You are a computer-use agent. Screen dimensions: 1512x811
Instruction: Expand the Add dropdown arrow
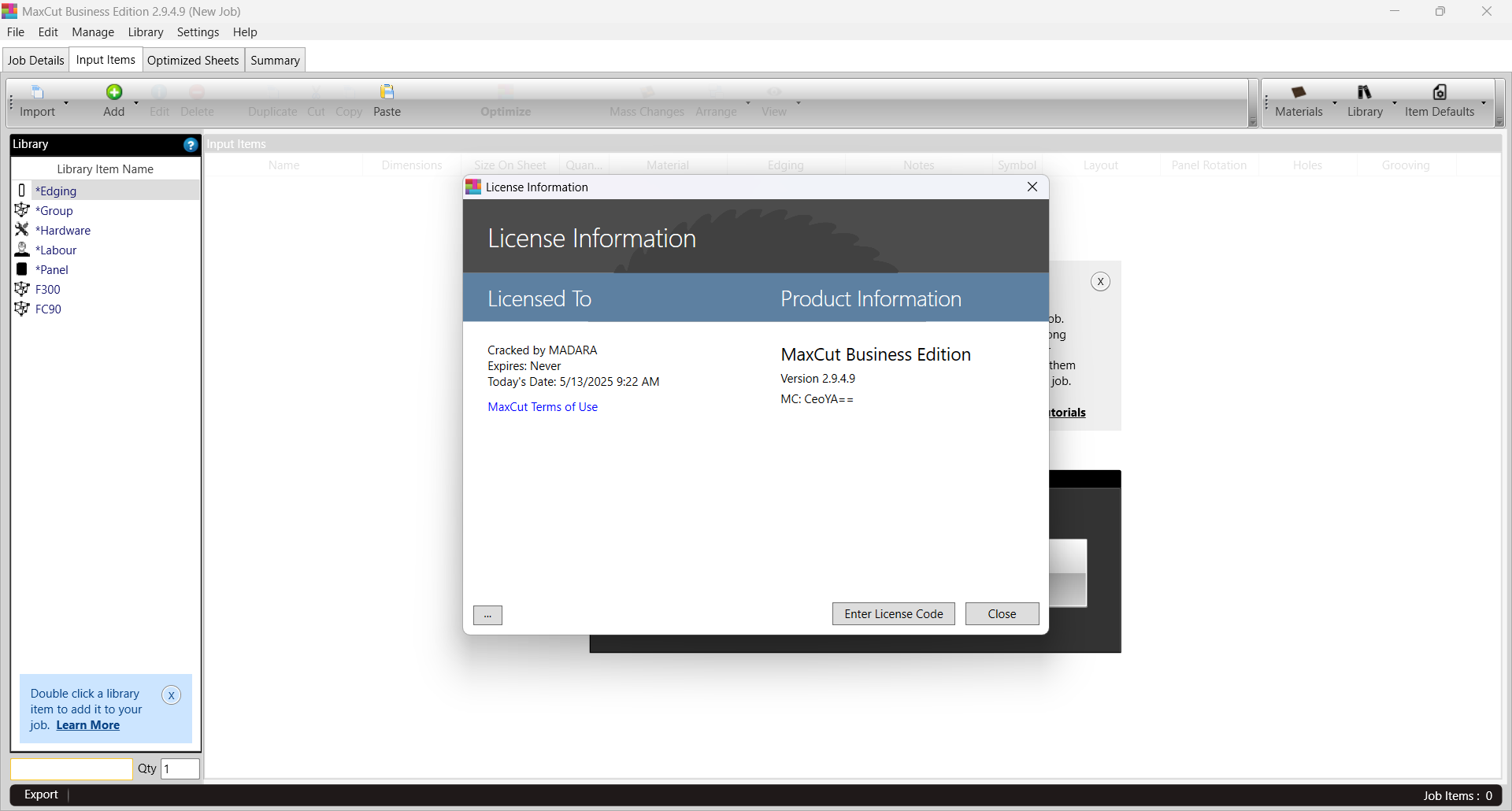[x=136, y=103]
